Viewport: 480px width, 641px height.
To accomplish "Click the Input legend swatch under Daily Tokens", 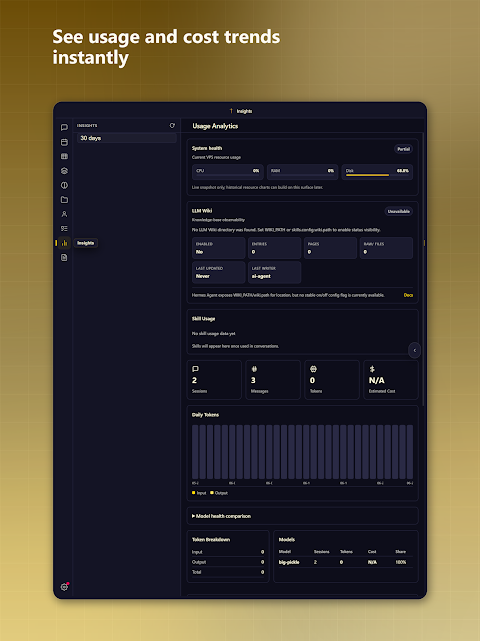I will pos(193,493).
